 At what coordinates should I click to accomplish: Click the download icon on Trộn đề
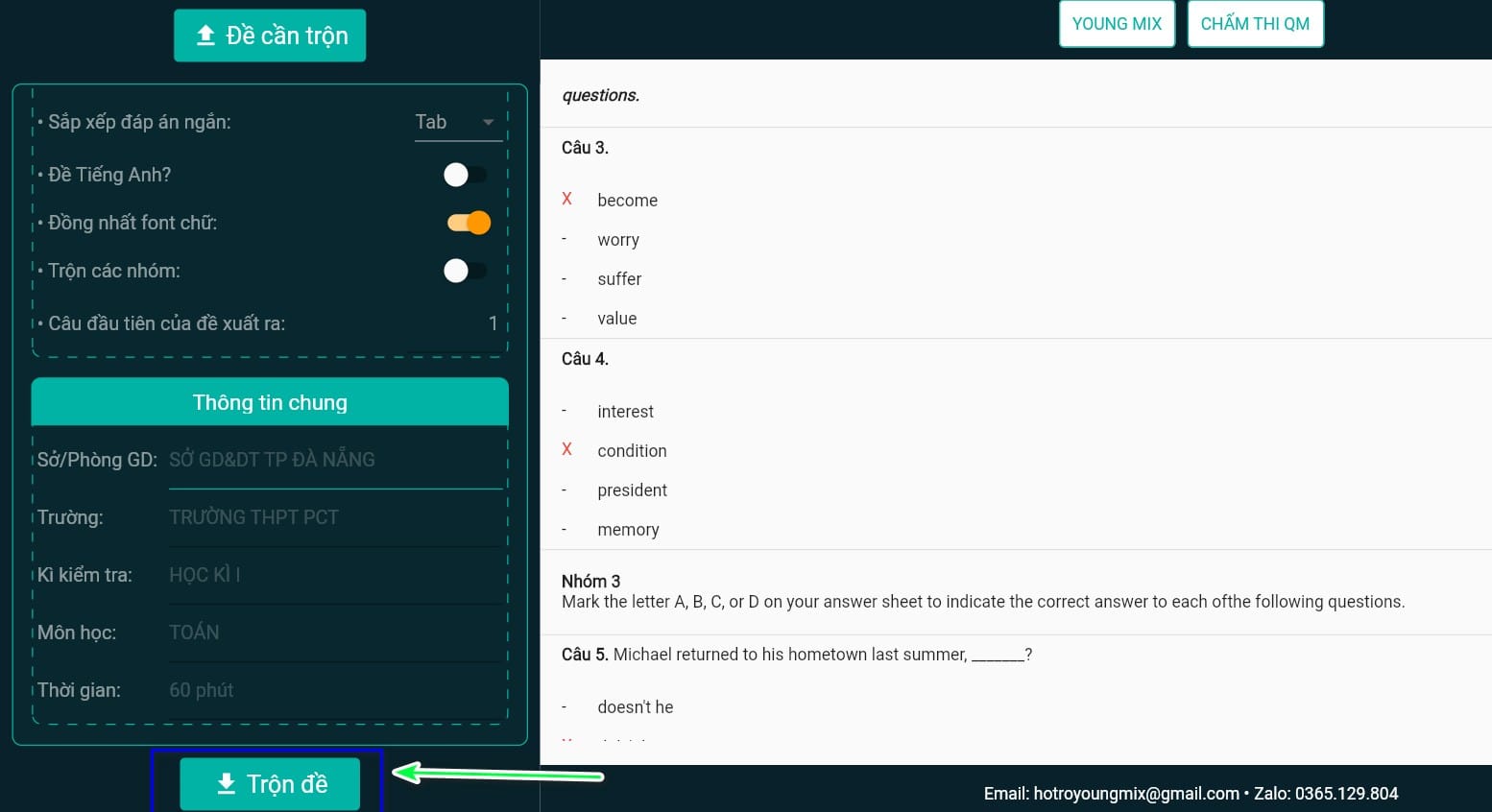point(227,784)
